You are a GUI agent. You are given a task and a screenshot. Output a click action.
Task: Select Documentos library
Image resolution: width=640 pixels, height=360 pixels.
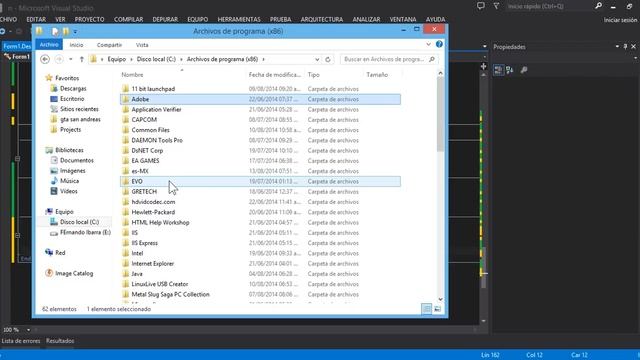point(76,160)
